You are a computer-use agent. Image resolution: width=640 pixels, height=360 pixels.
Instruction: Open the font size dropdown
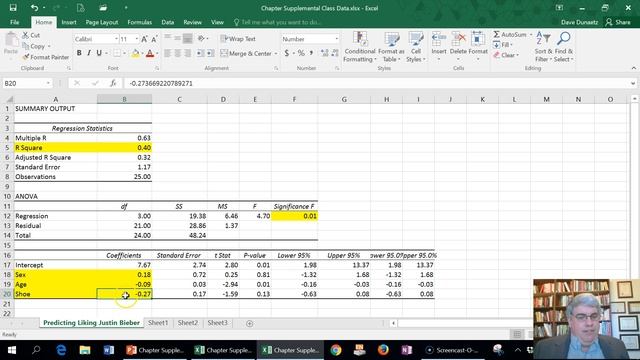[137, 39]
